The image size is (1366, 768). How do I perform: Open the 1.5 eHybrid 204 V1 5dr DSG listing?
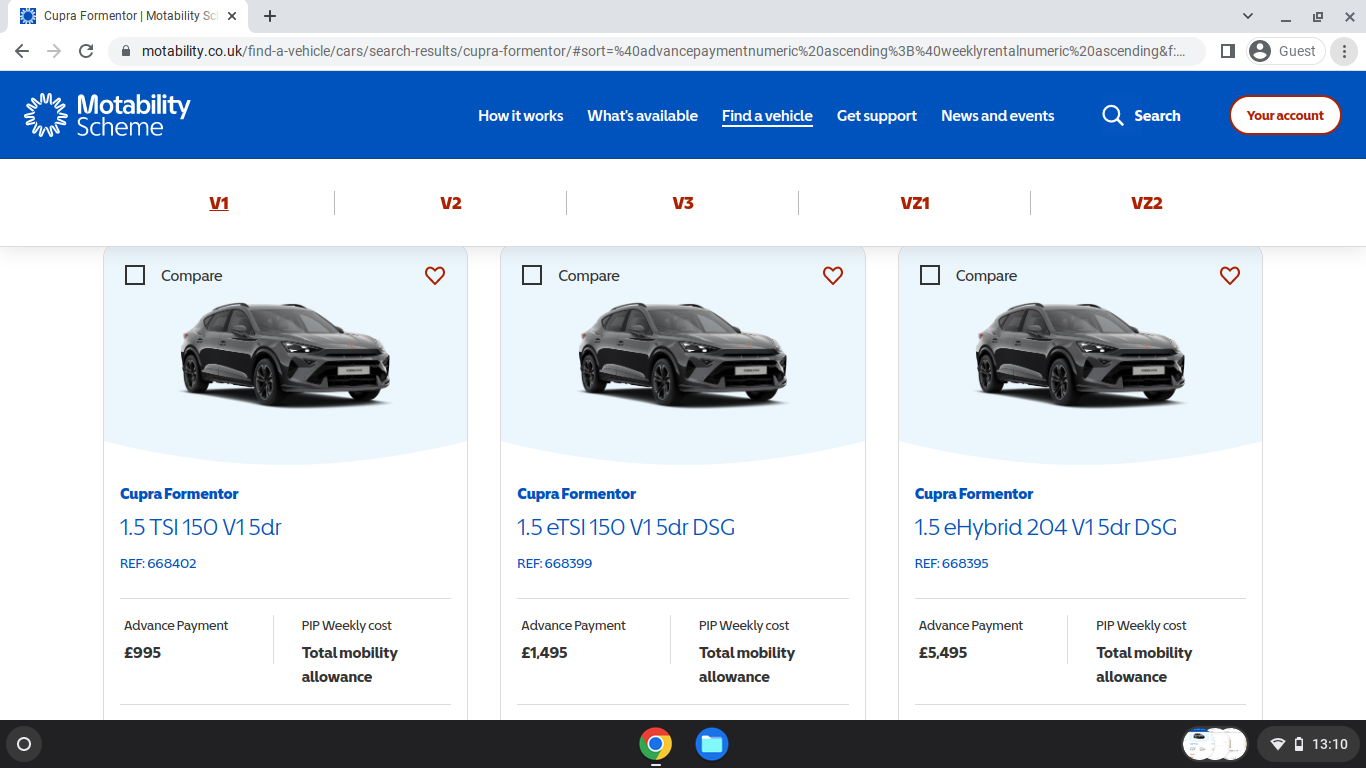point(1046,527)
